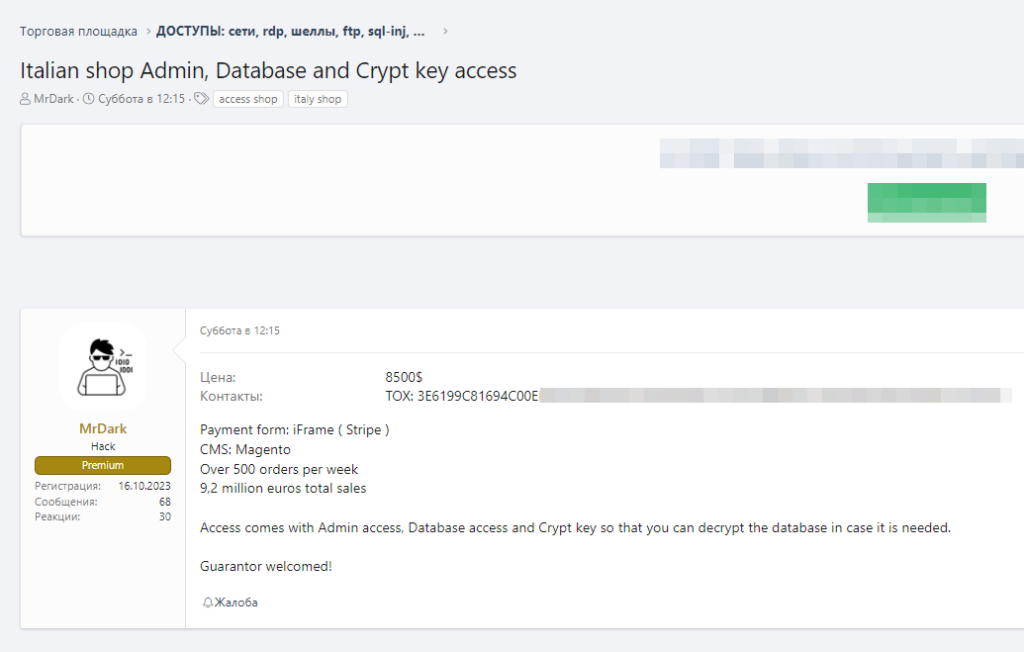Report the post via the Жалоба link
Image resolution: width=1024 pixels, height=652 pixels.
[236, 603]
